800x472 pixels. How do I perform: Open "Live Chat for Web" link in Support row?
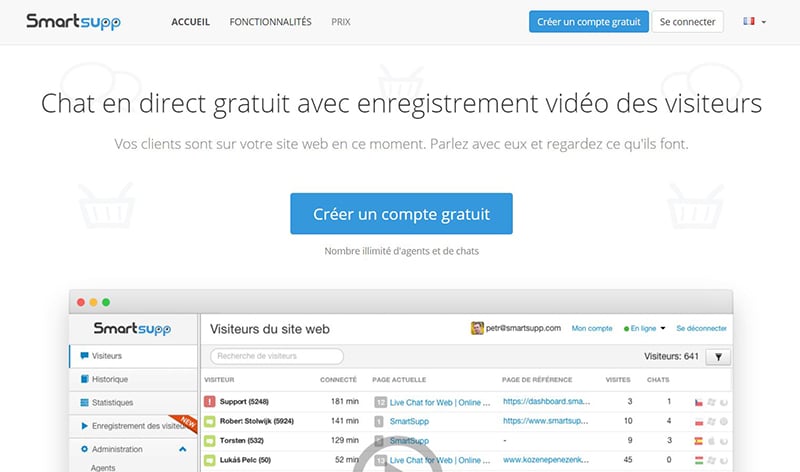click(x=440, y=403)
